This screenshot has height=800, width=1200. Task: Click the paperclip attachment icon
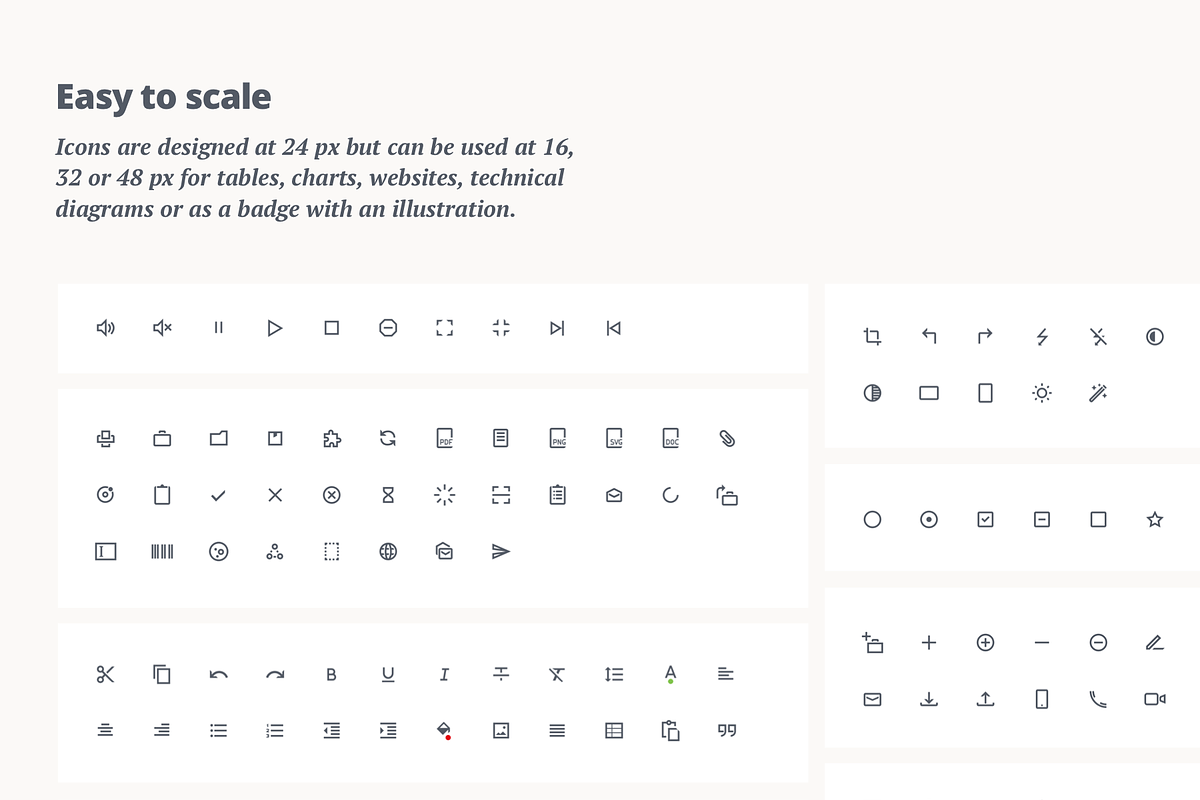[727, 438]
